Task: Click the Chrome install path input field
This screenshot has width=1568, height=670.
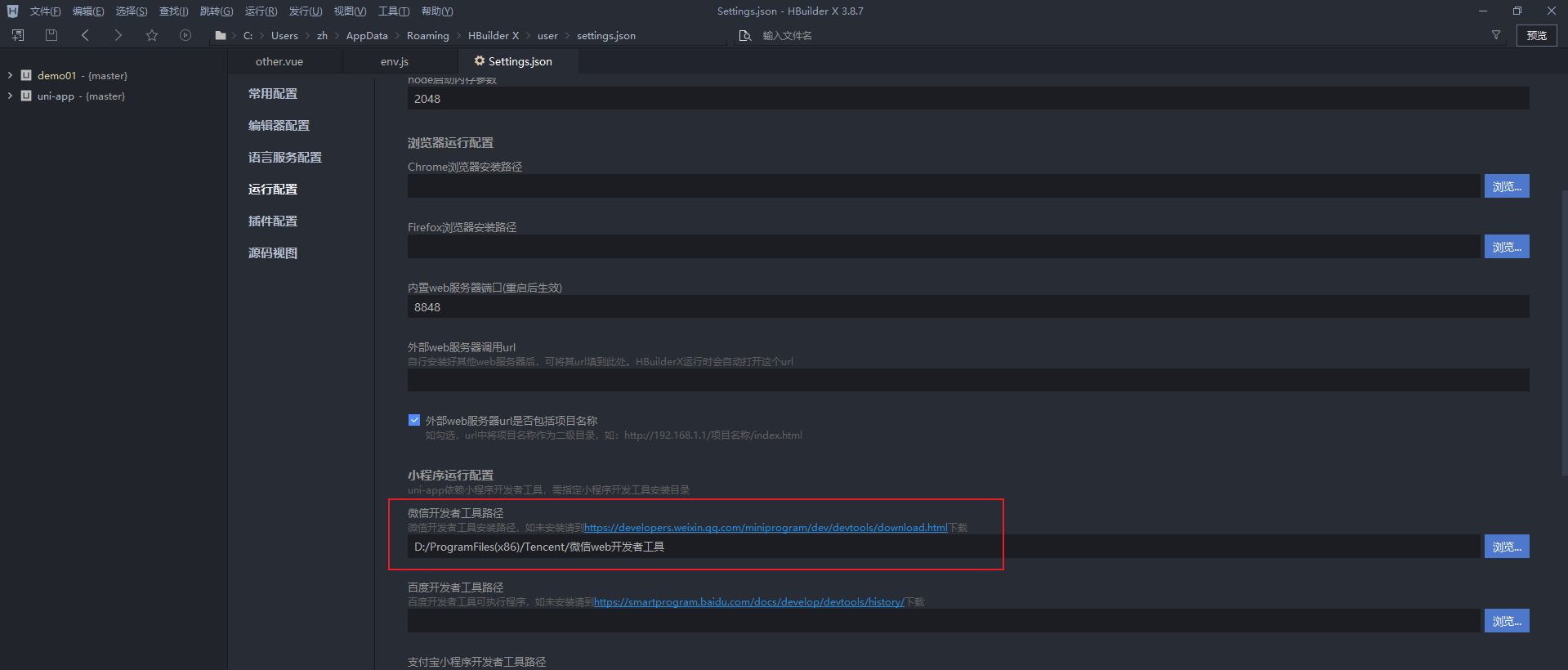Action: [x=944, y=186]
